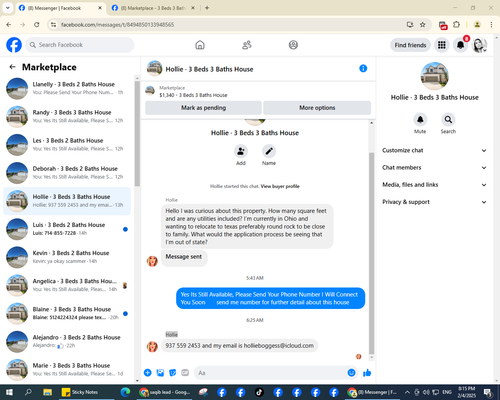Open more actions plus icon in composer
The width and height of the screenshot is (500, 400).
(148, 373)
